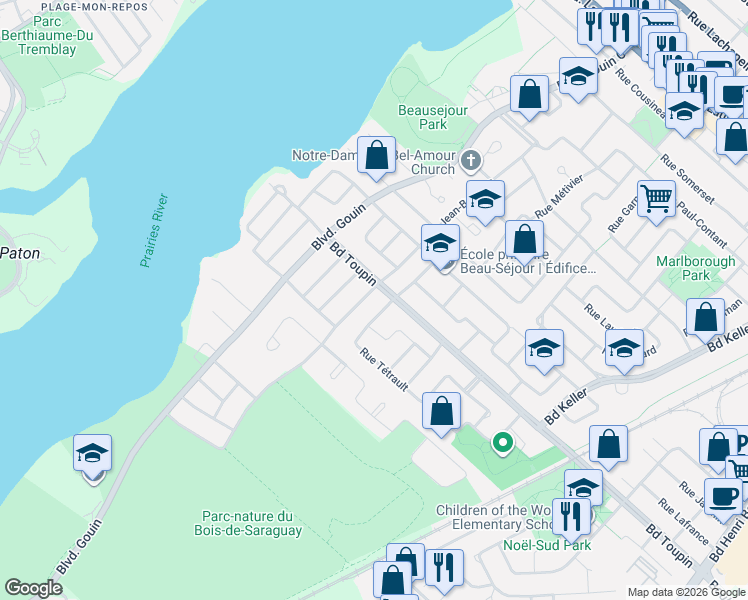Click 'Parc-nature du Bois-de-Saraguay' label

248,523
